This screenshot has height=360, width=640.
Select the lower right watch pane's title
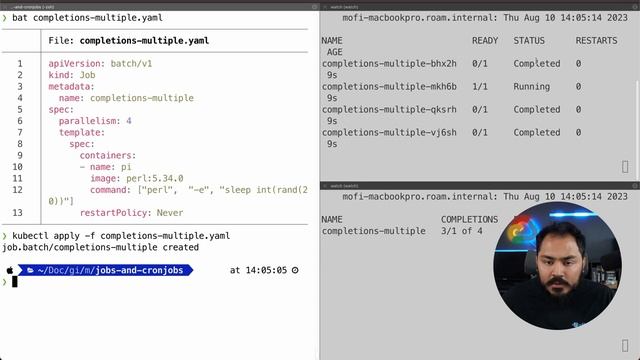(x=344, y=186)
